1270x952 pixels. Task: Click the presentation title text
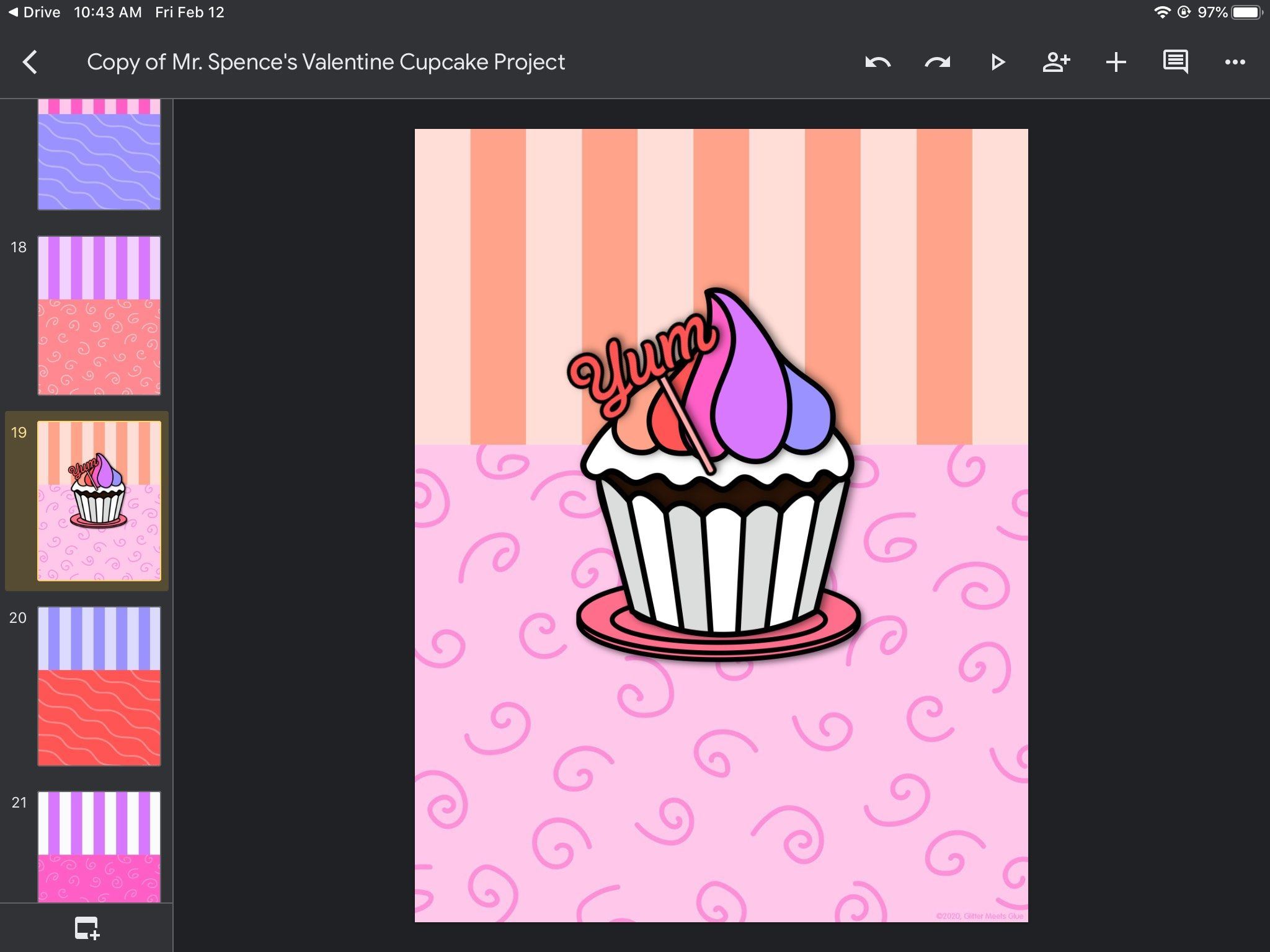coord(326,62)
